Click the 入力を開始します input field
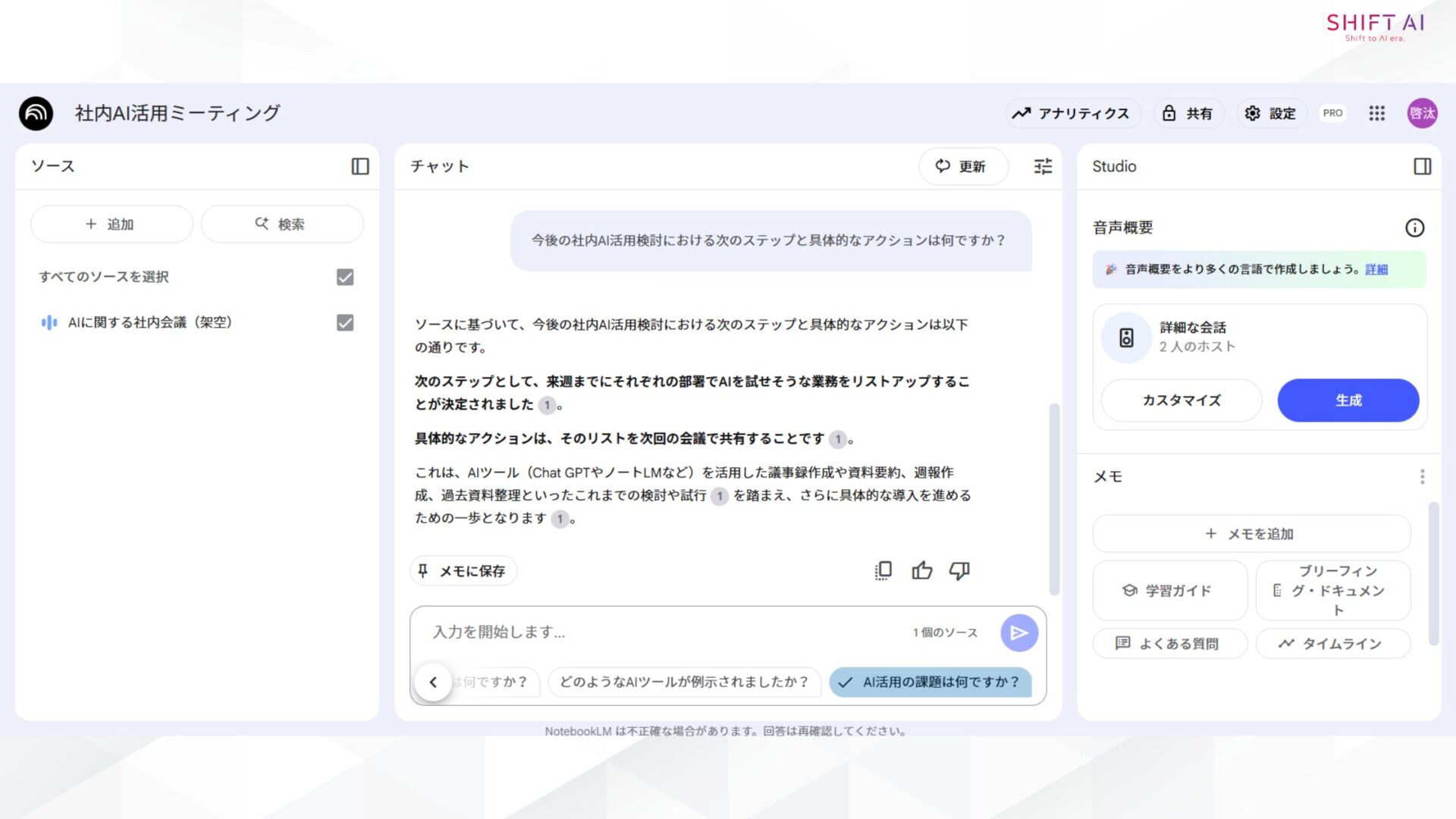The height and width of the screenshot is (819, 1456). (645, 632)
